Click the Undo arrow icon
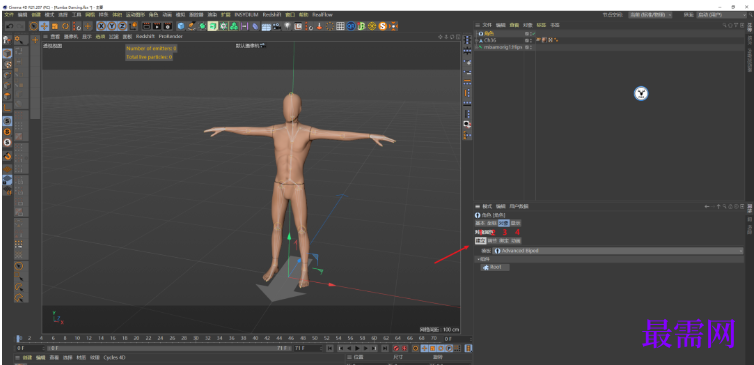The image size is (754, 365). 10,26
